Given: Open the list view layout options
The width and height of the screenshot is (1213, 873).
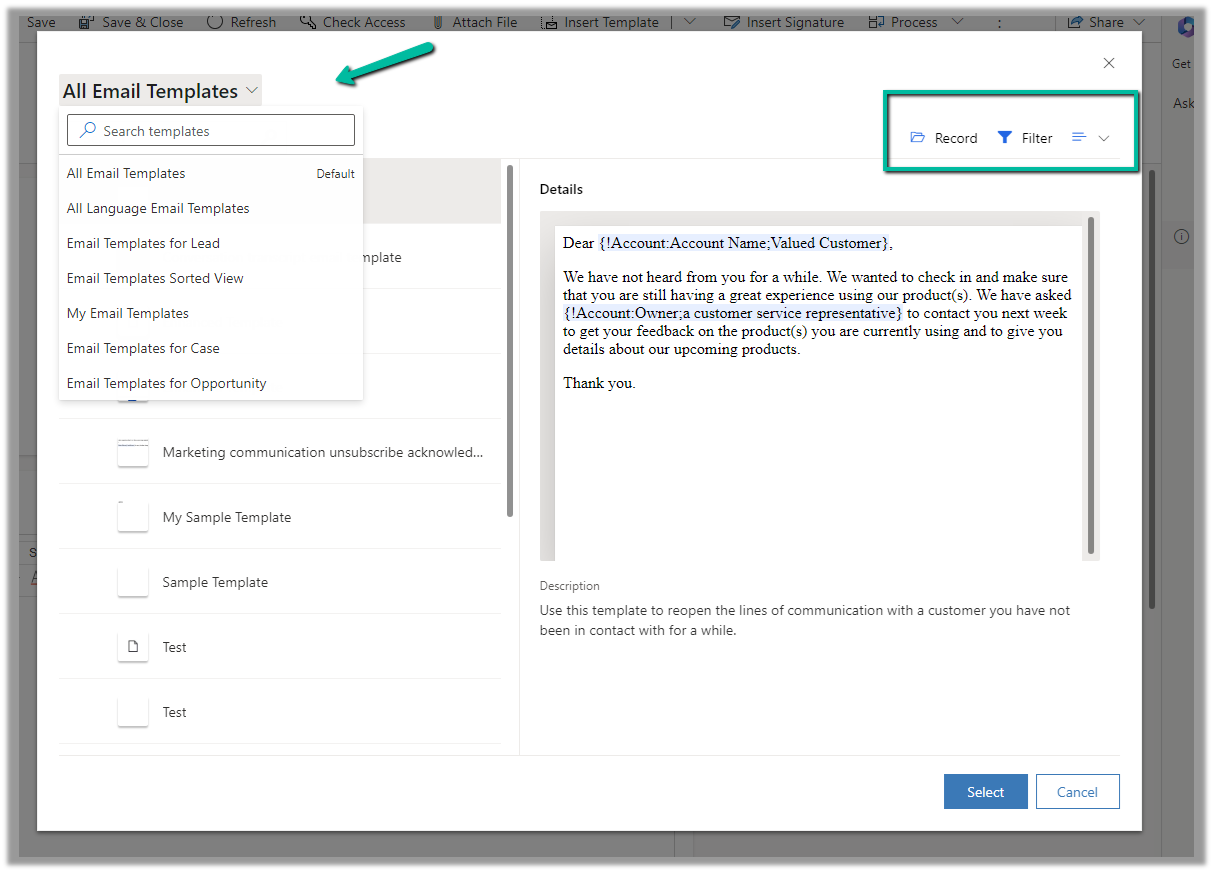Looking at the screenshot, I should tap(1090, 138).
